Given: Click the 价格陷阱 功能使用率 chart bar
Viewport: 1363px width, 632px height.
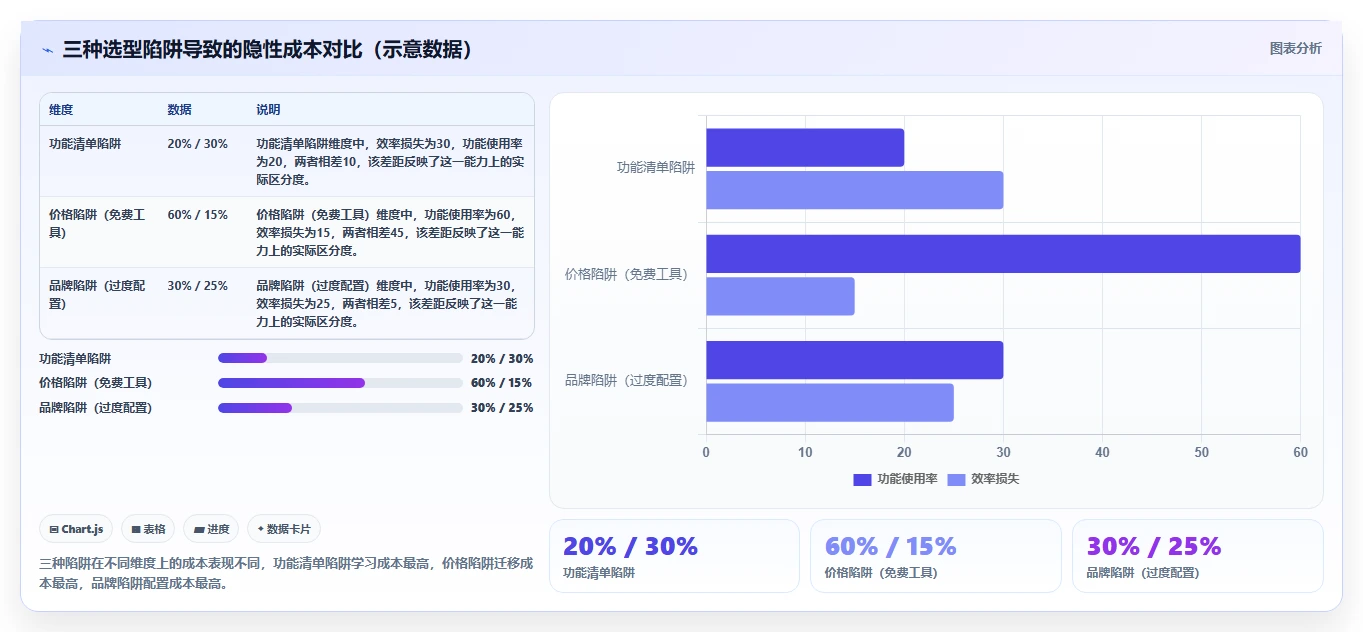Looking at the screenshot, I should click(1003, 254).
